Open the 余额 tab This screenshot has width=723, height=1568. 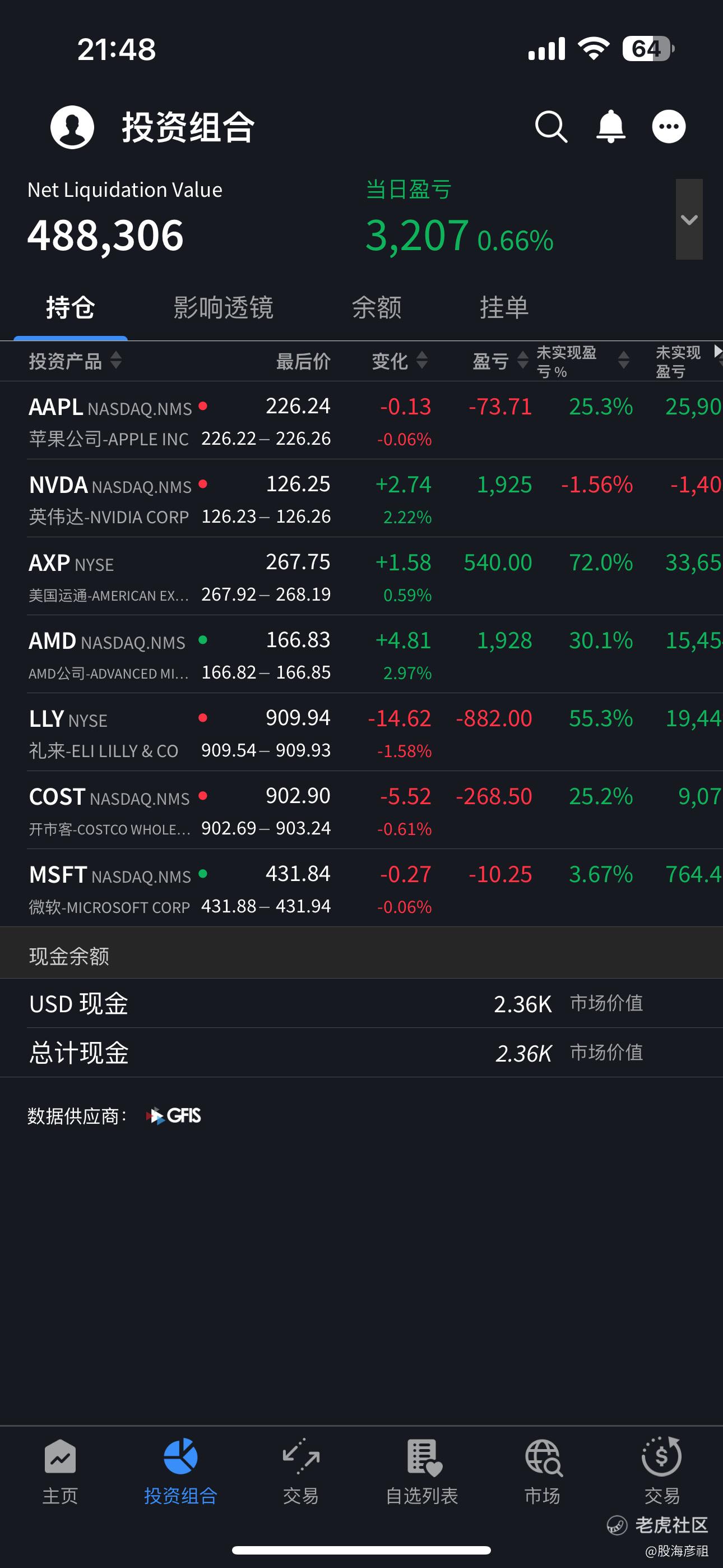click(377, 307)
